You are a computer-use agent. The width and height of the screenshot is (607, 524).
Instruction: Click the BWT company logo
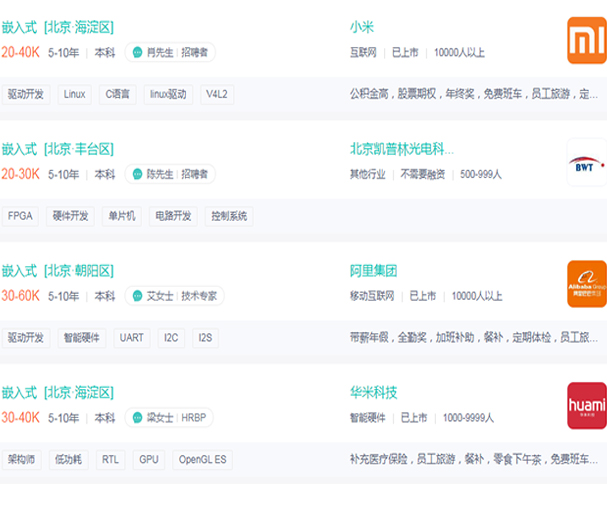click(x=586, y=161)
